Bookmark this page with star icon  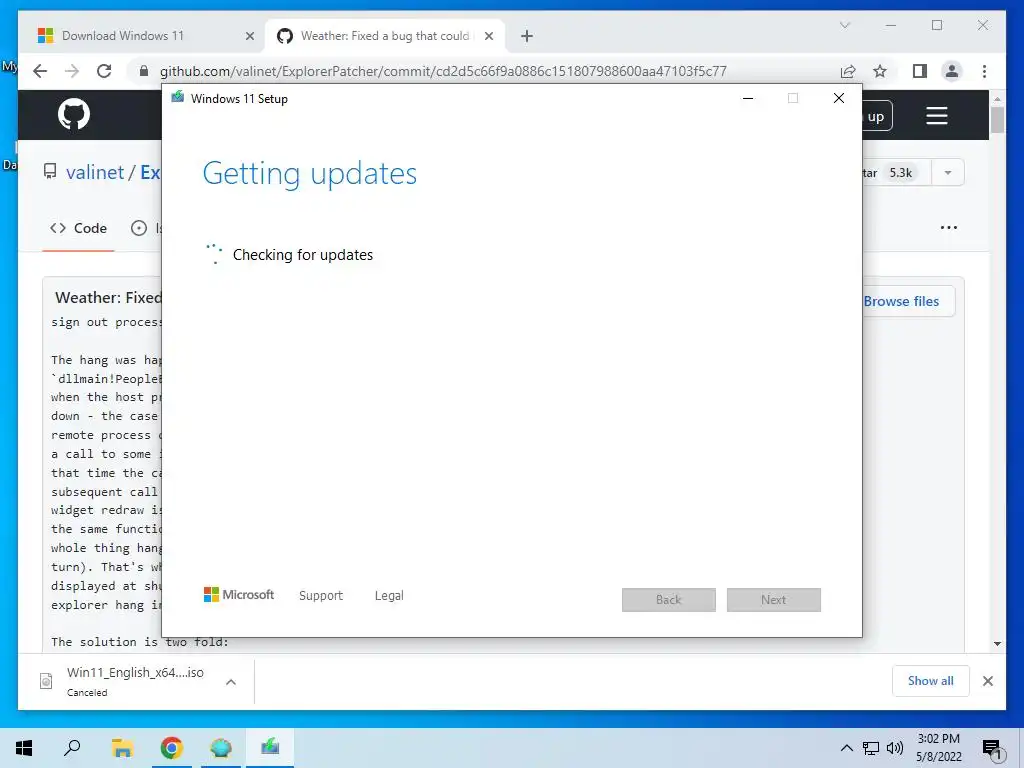tap(880, 71)
